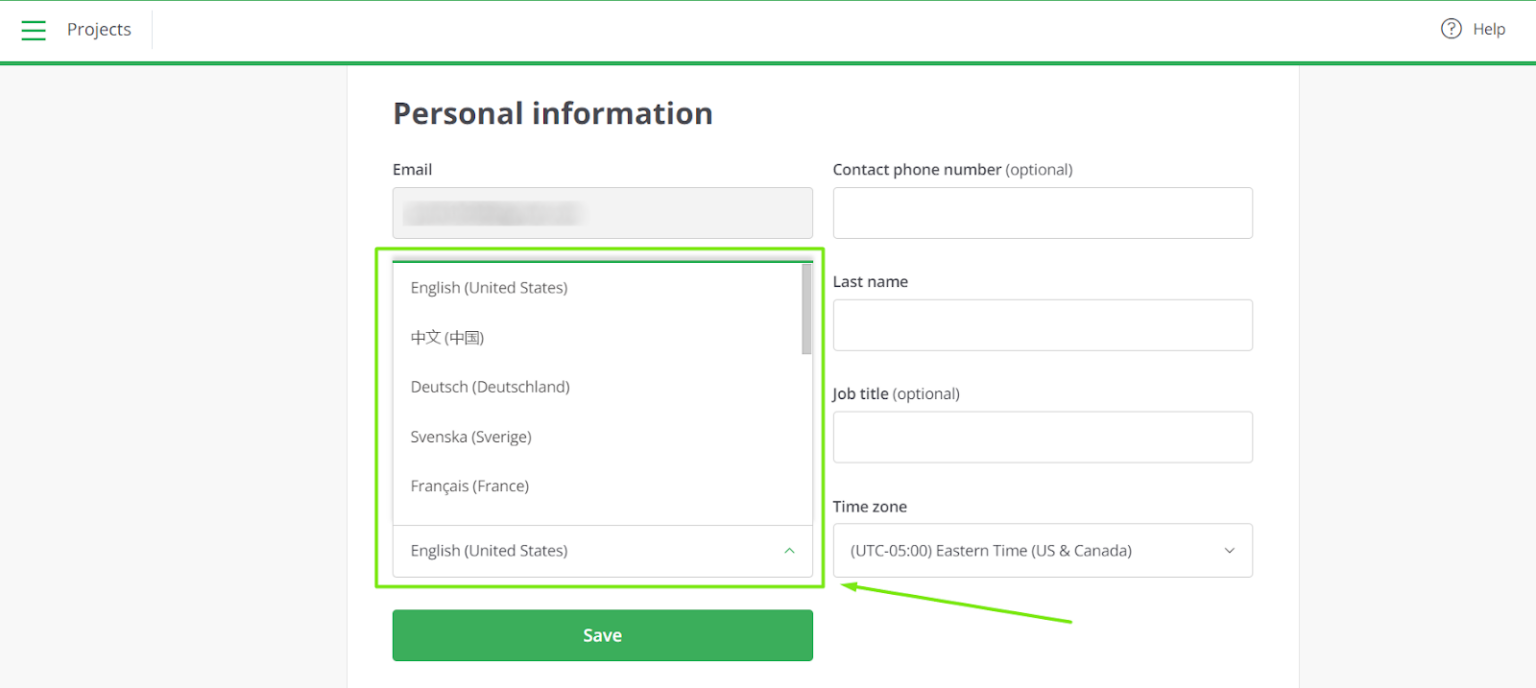Select the 中文 (中国) language option

(447, 337)
